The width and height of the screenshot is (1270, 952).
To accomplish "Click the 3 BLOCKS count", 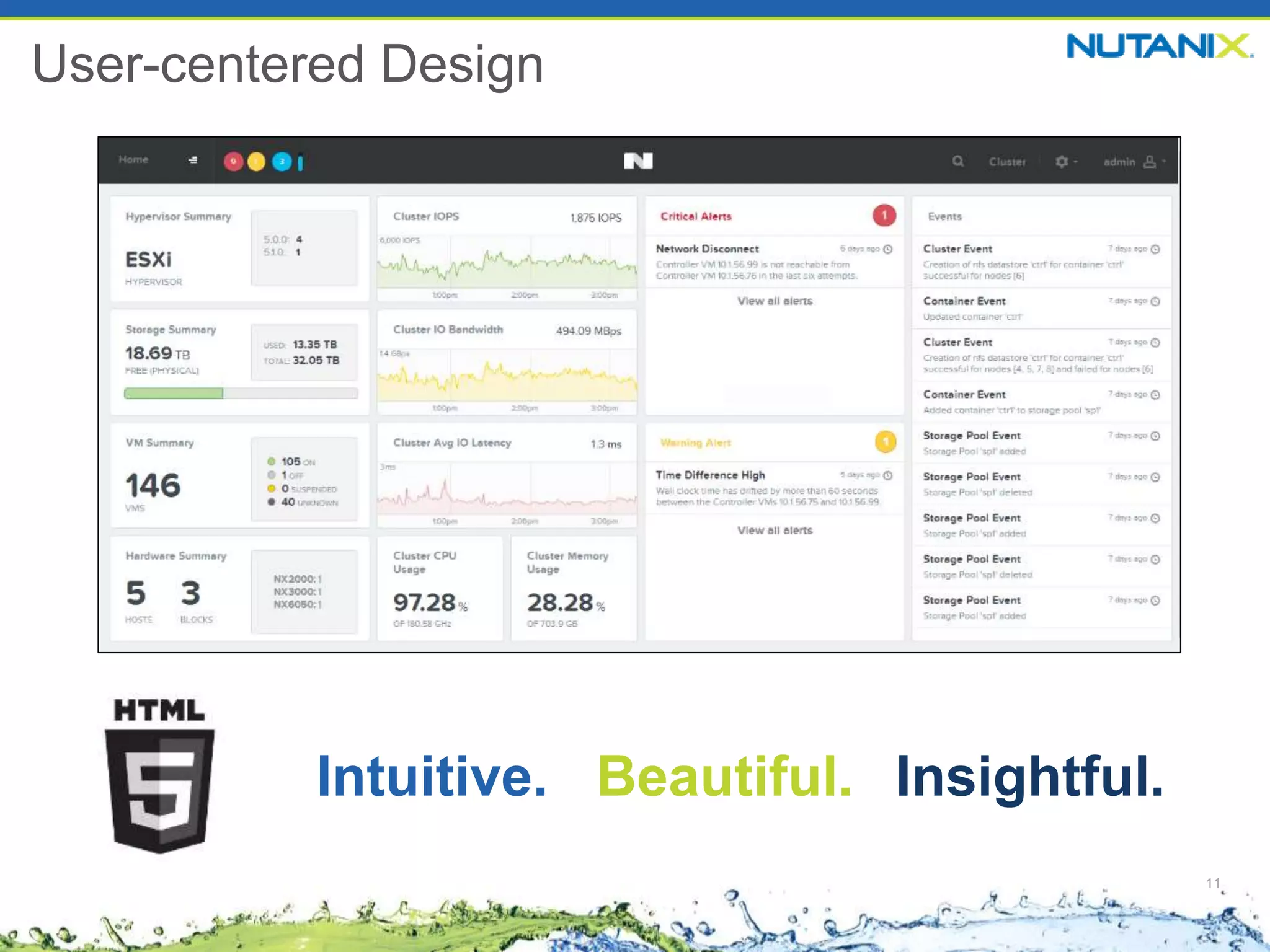I will click(x=191, y=593).
